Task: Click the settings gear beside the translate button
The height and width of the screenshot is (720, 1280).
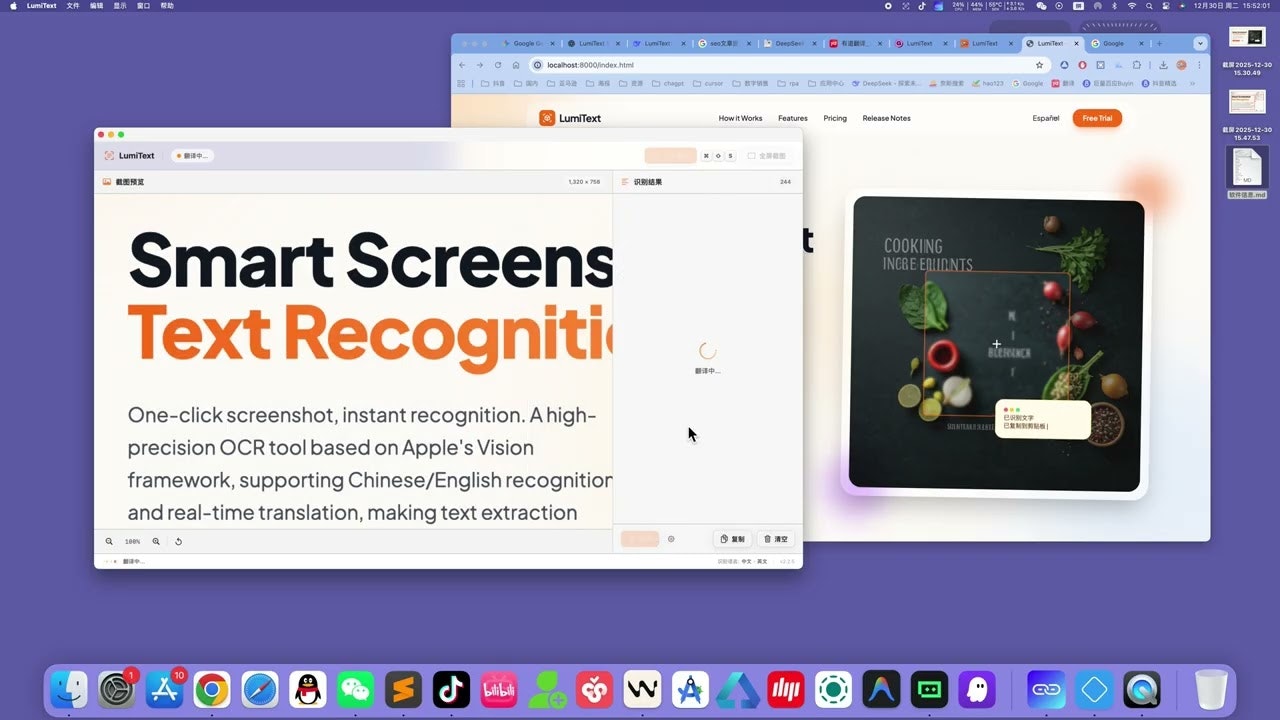Action: (x=671, y=539)
